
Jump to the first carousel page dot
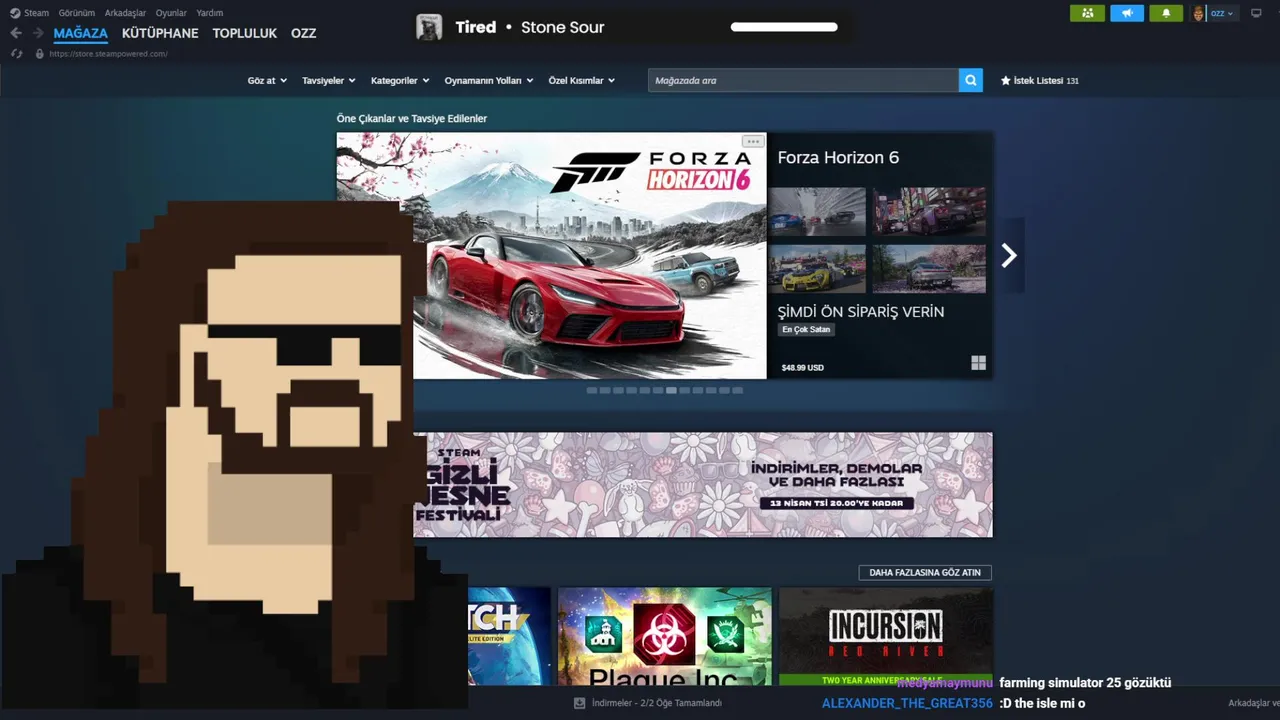pyautogui.click(x=592, y=390)
